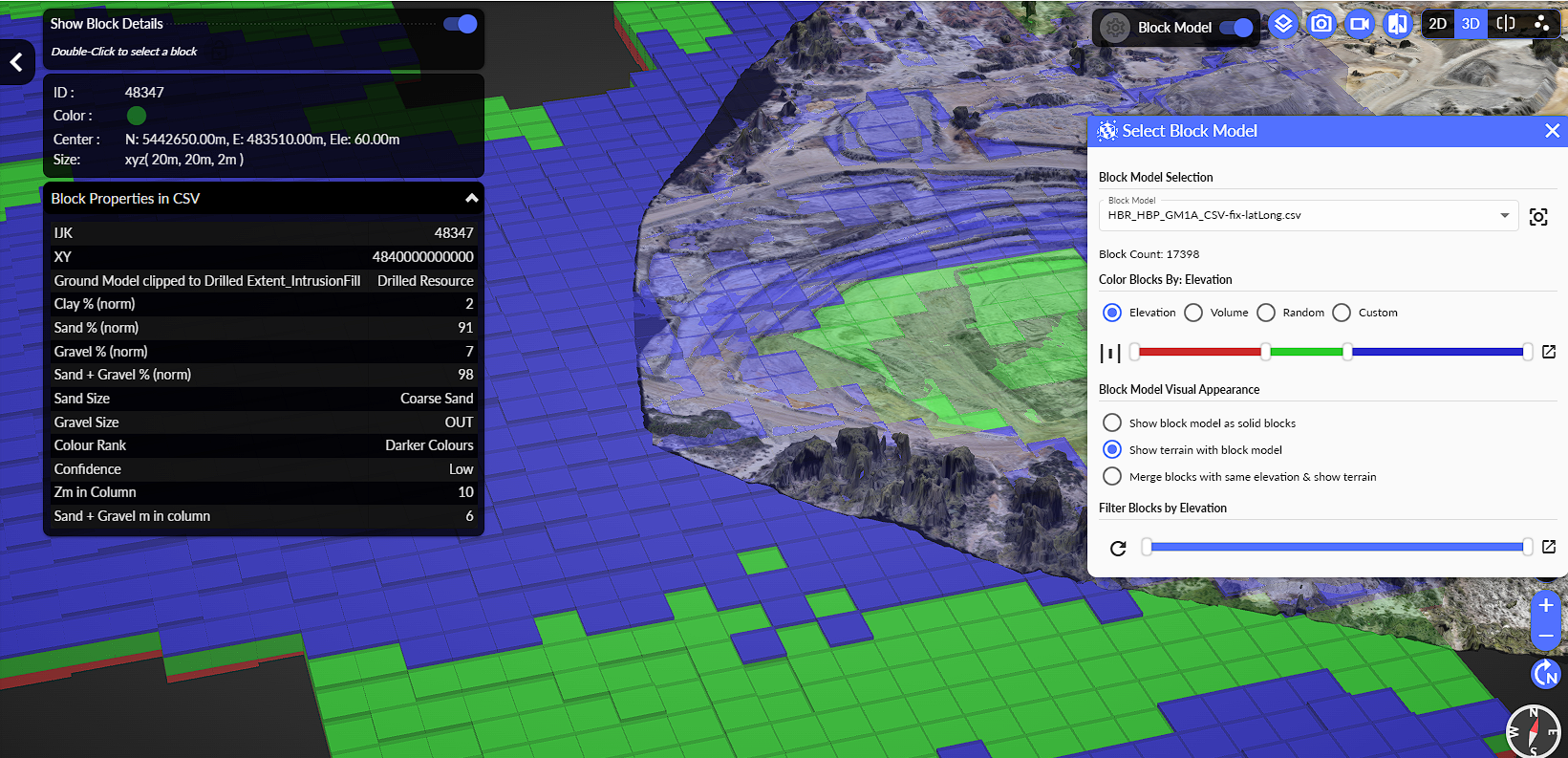This screenshot has width=1568, height=758.
Task: Click the color range distribution bars icon
Action: point(1110,353)
